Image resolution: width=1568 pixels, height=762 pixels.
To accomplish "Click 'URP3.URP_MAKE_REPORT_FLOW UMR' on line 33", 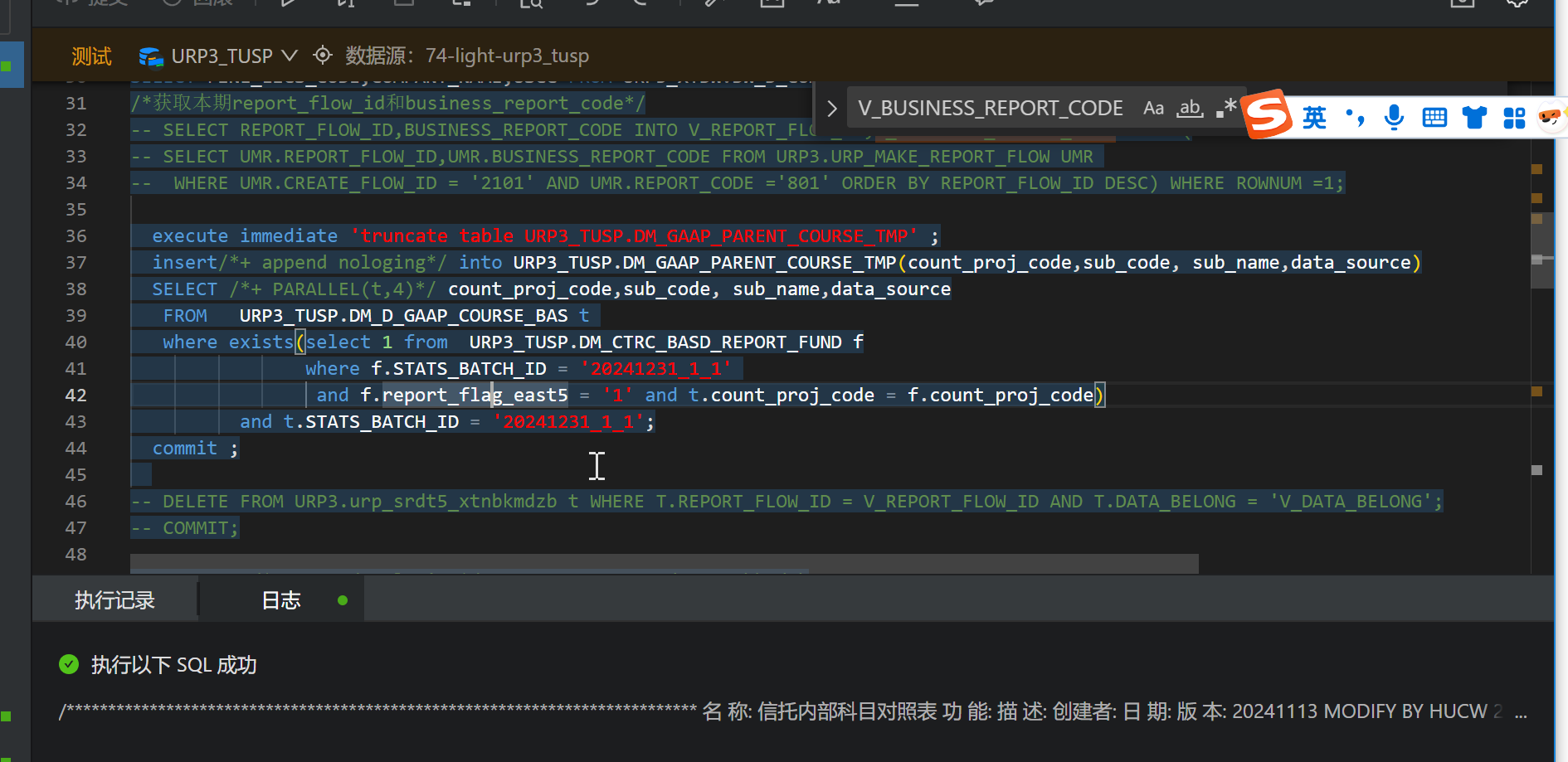I will (934, 157).
